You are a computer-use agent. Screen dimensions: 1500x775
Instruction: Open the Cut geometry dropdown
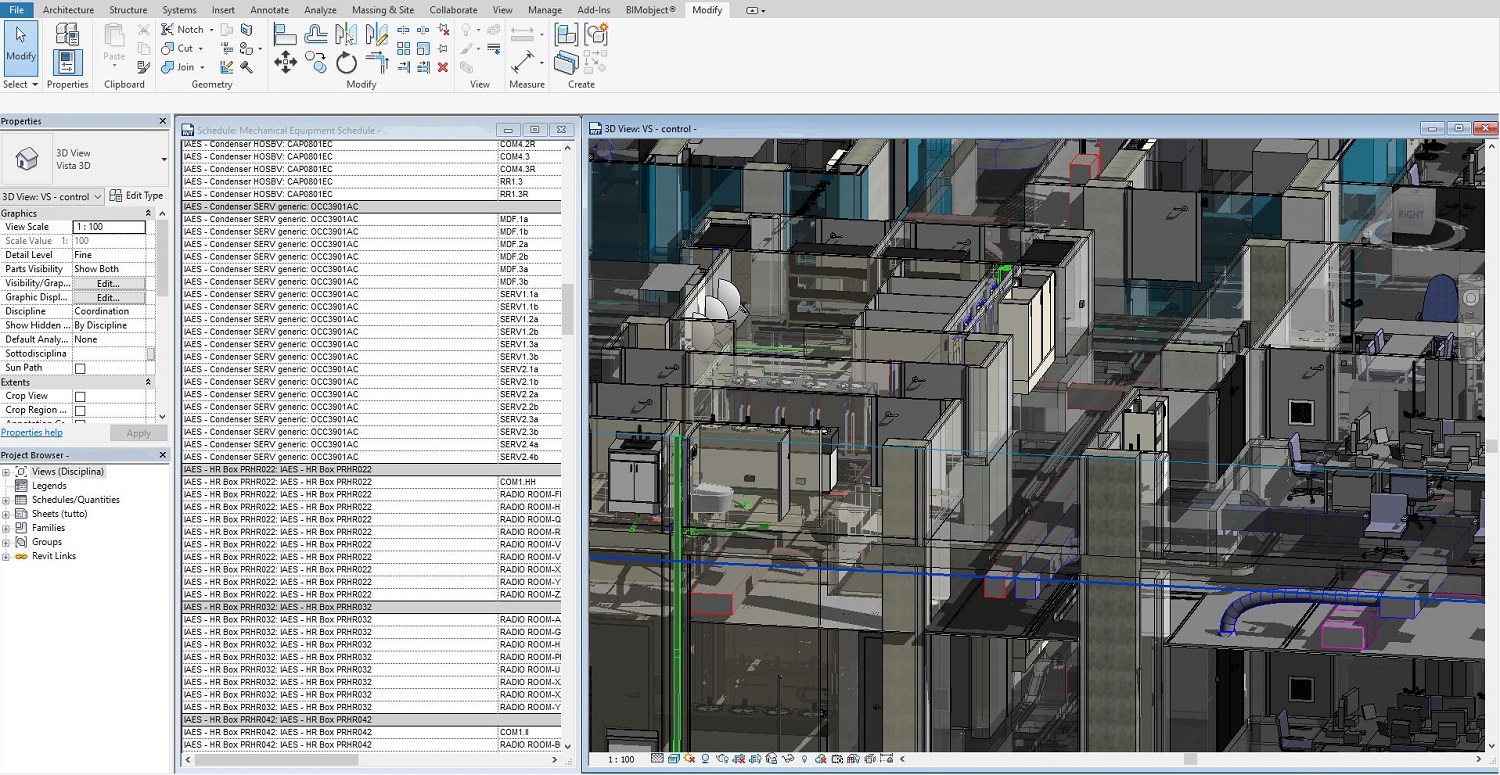click(200, 48)
